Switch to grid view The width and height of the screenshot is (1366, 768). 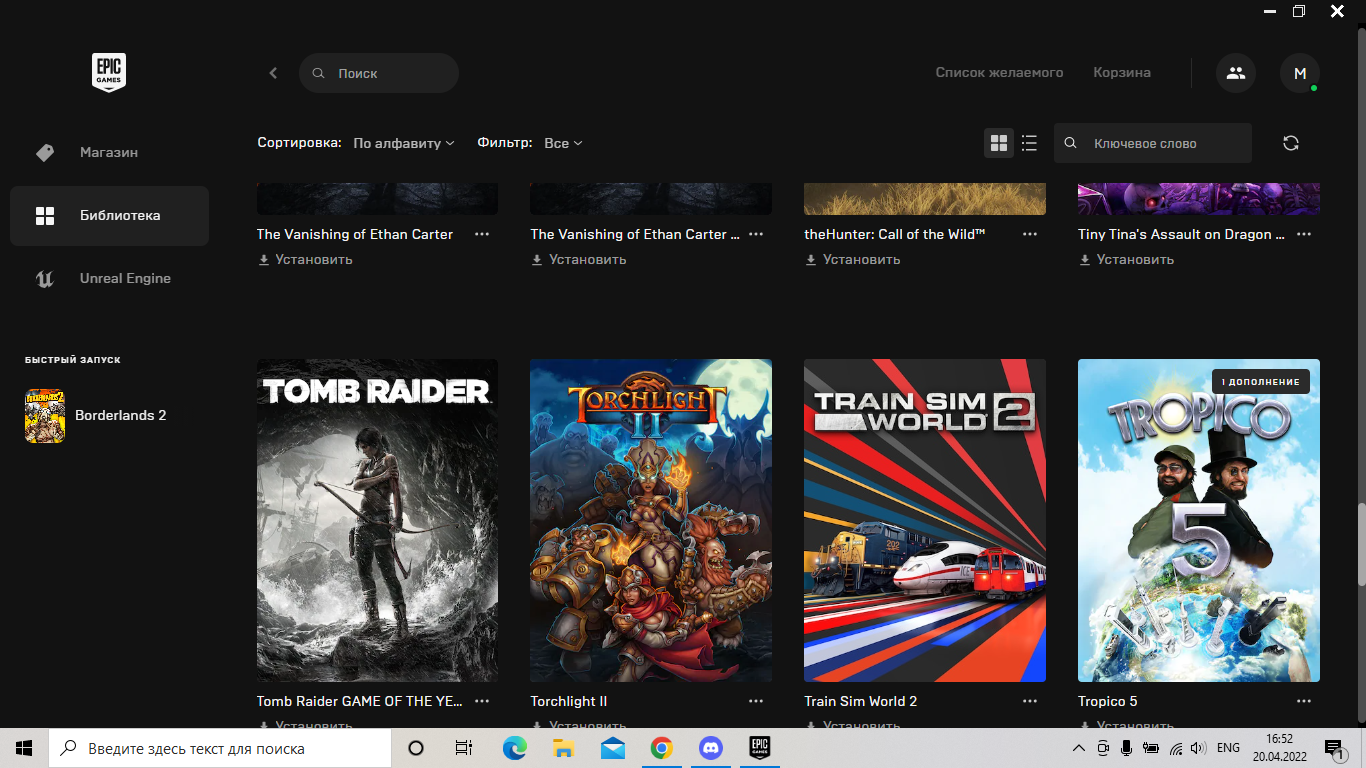(x=998, y=143)
